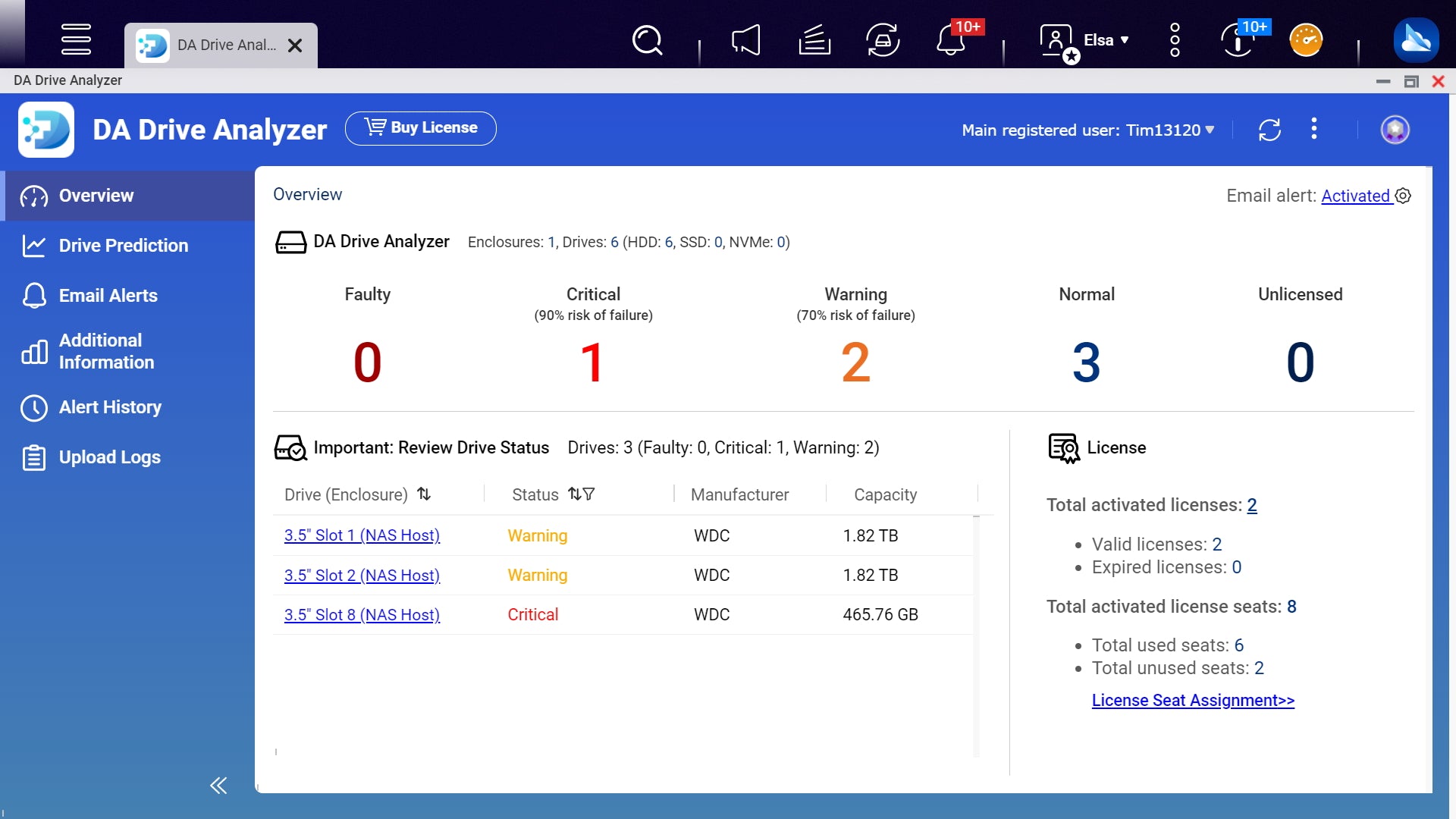
Task: Click on the Email alert Activated status
Action: pyautogui.click(x=1357, y=195)
